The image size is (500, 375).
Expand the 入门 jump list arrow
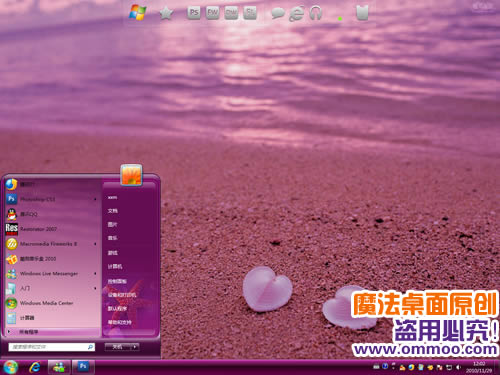point(95,288)
